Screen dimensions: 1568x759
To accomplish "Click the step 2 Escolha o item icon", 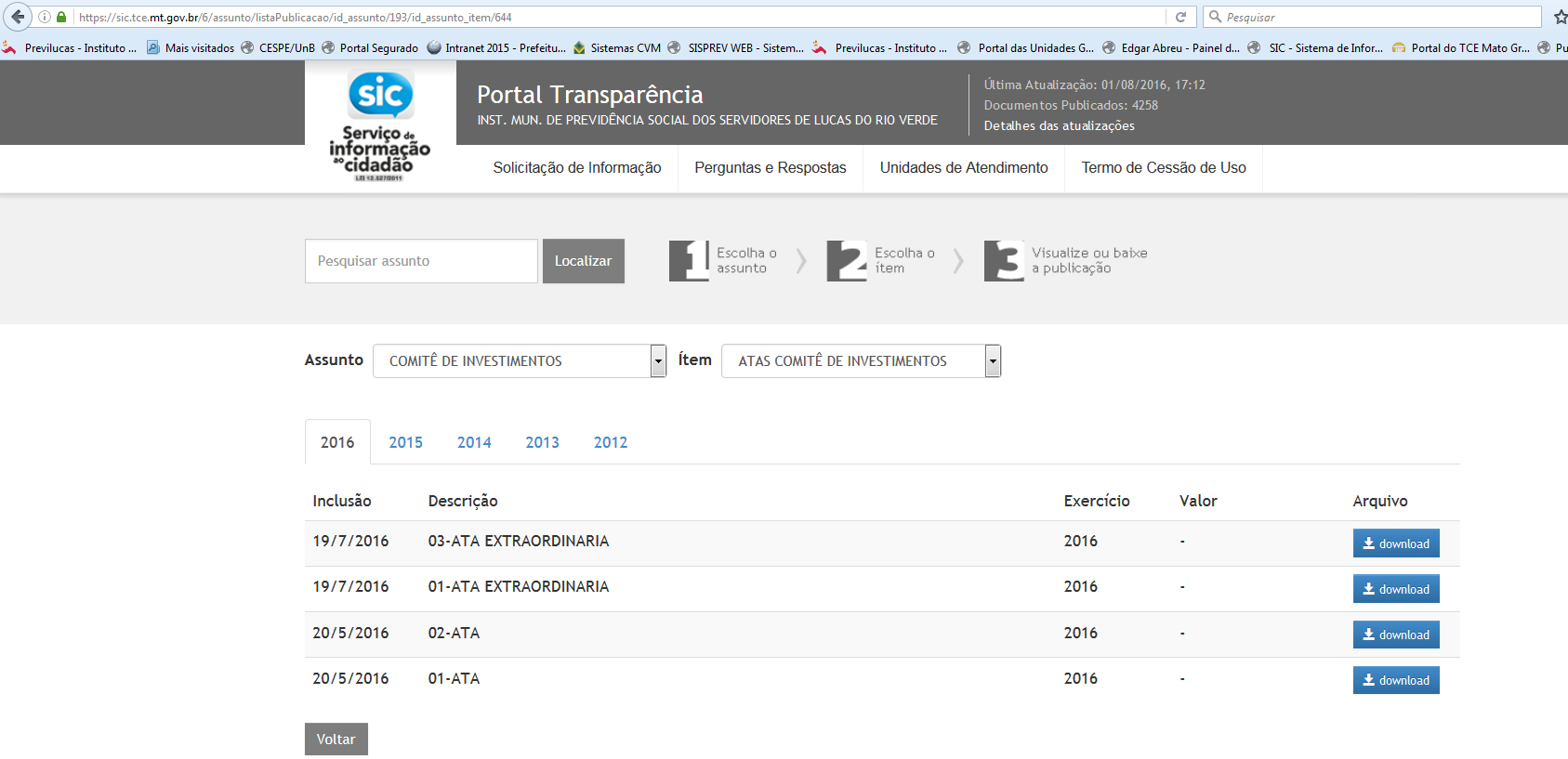I will (x=846, y=261).
